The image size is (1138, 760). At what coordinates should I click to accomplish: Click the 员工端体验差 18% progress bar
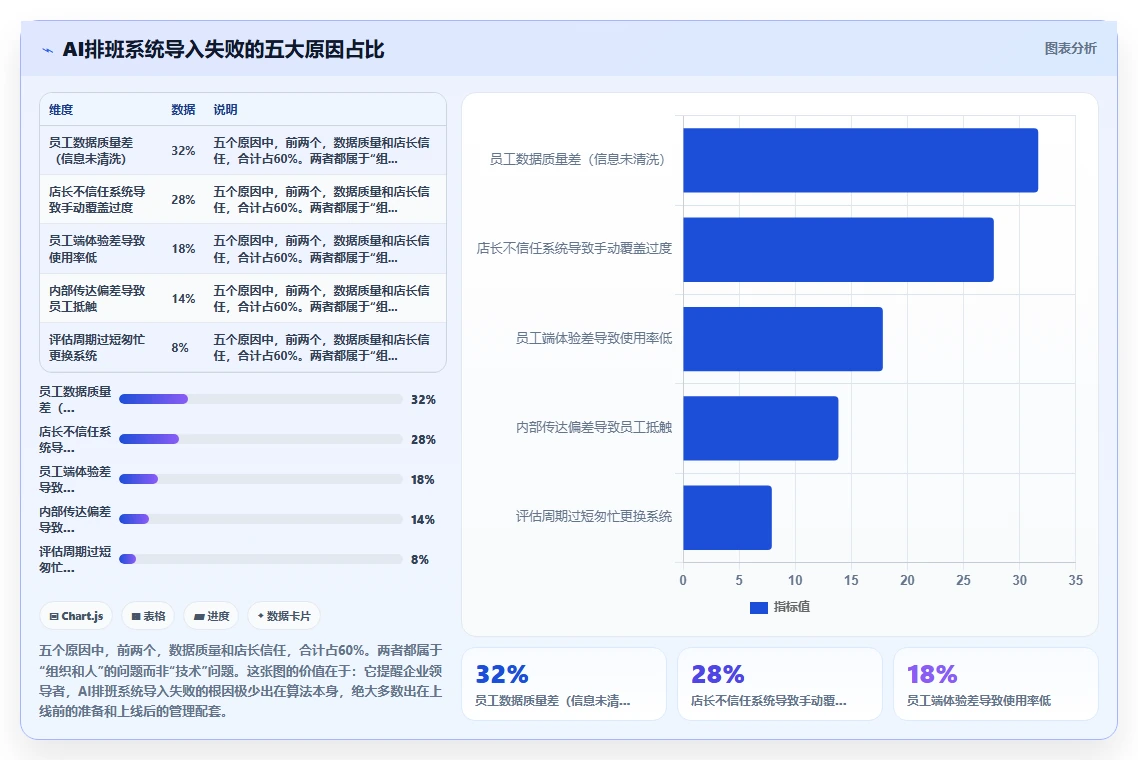click(x=261, y=479)
